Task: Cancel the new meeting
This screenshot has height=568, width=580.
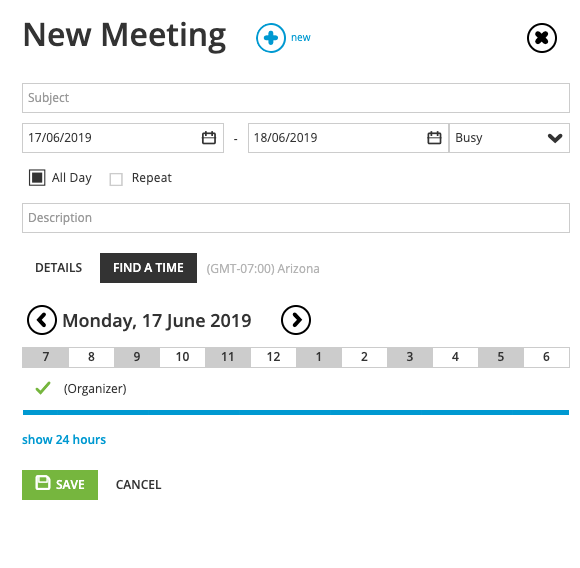Action: tap(138, 485)
